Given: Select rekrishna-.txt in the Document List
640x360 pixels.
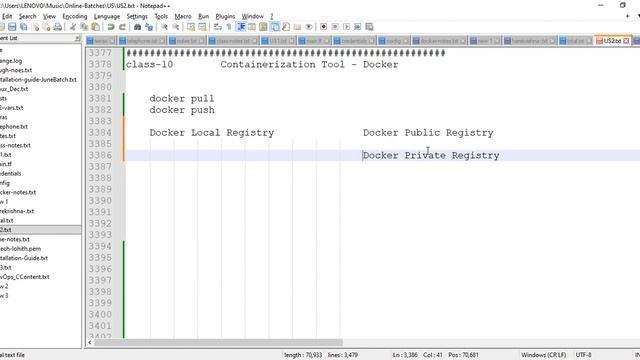Looking at the screenshot, I should [17, 211].
